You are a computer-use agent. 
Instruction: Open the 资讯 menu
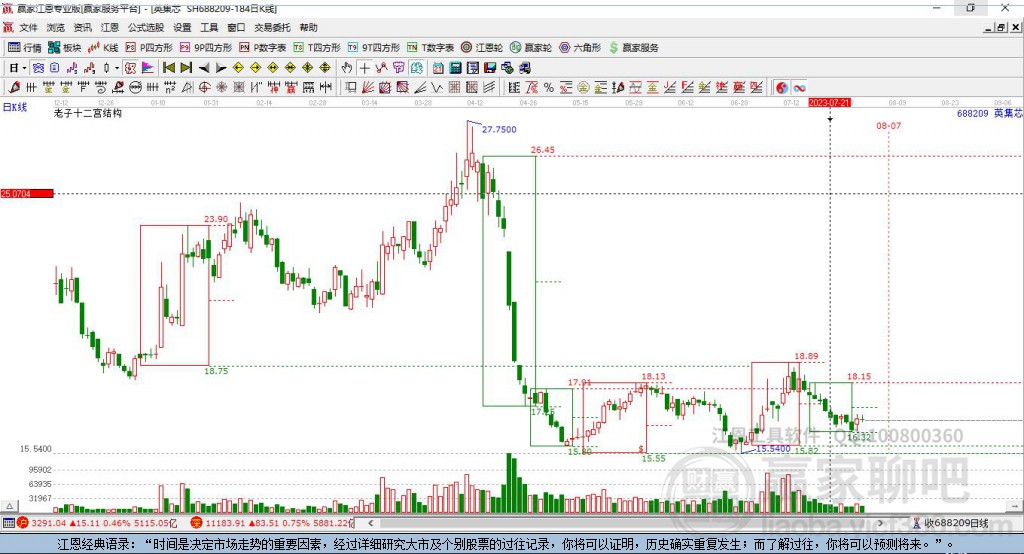pyautogui.click(x=82, y=27)
